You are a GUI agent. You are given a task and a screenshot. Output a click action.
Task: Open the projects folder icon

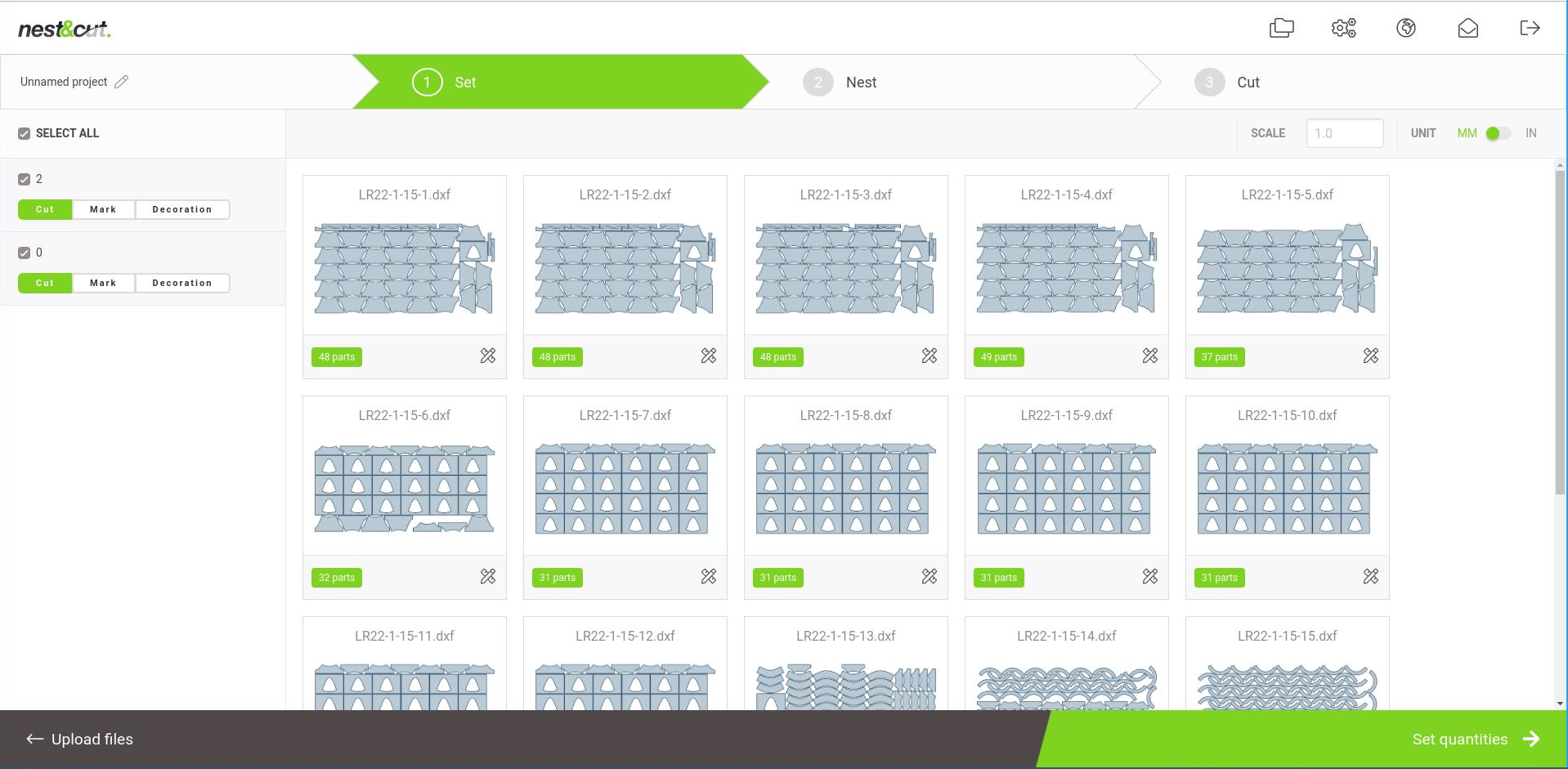tap(1281, 29)
